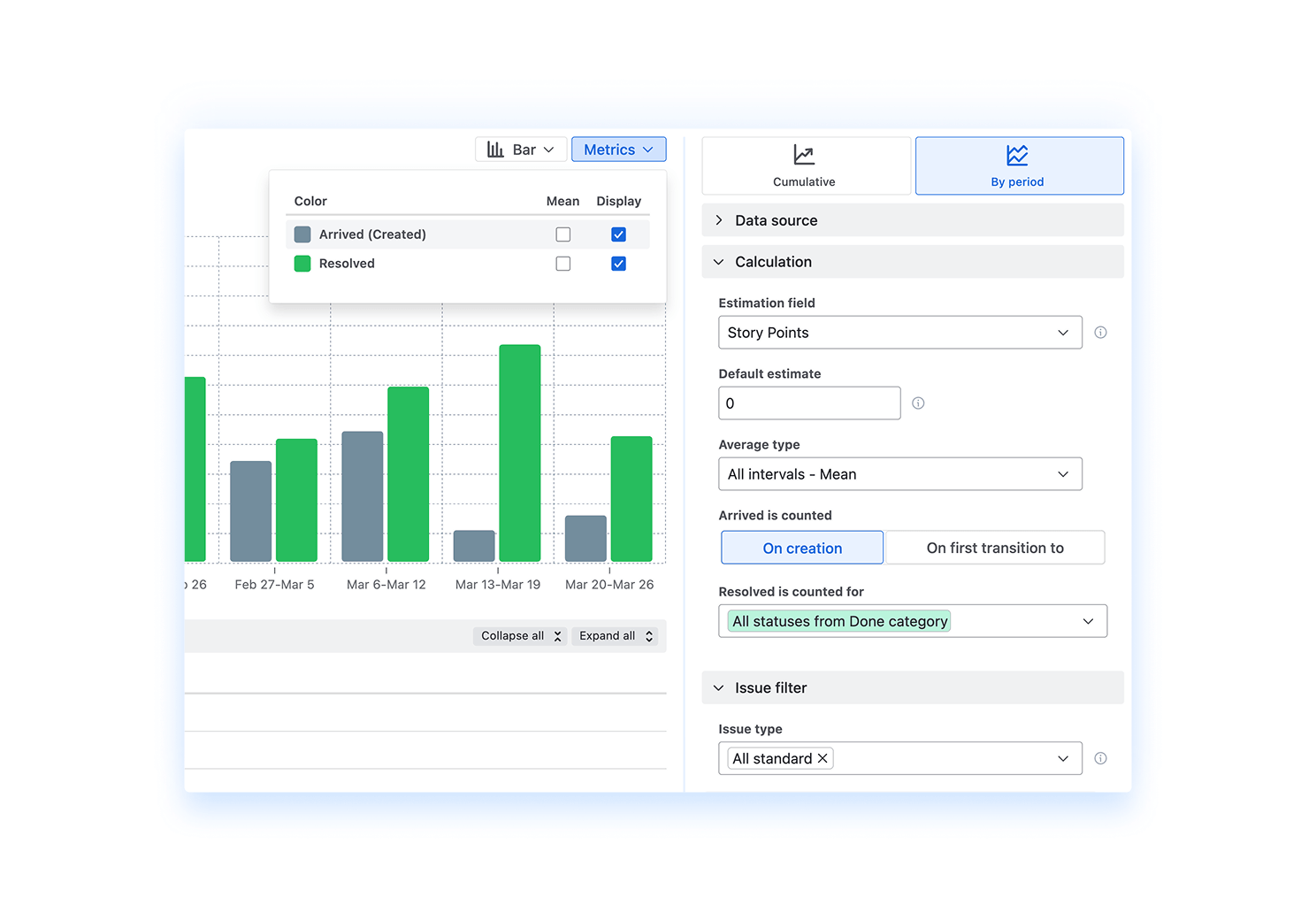Click the Default estimate input field
This screenshot has height=921, width=1316.
click(809, 403)
